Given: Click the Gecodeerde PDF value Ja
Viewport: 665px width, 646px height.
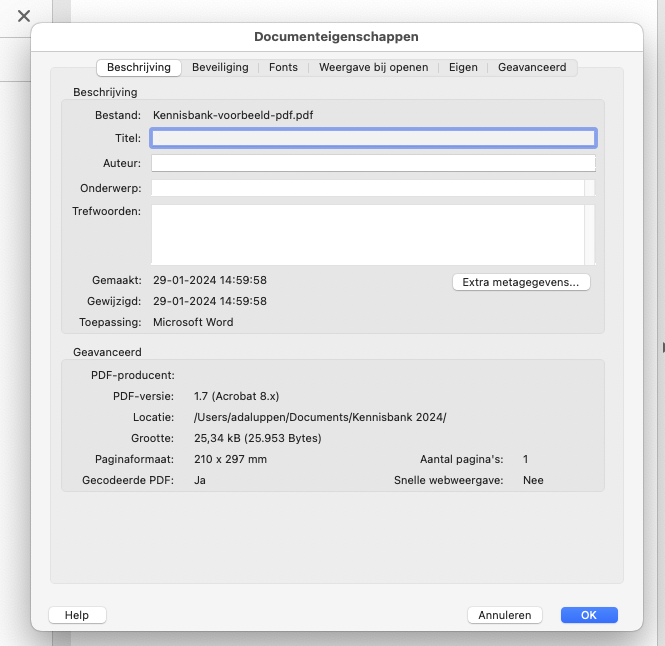Looking at the screenshot, I should (200, 480).
